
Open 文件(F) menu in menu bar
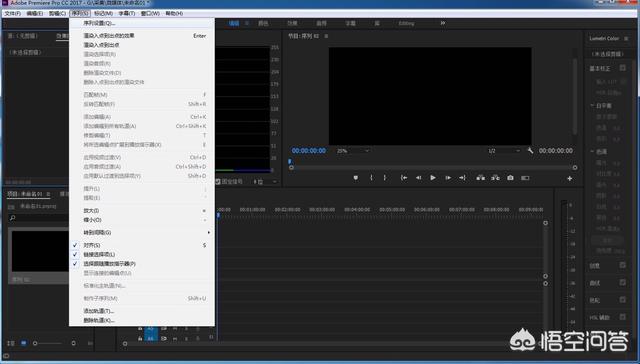12,13
